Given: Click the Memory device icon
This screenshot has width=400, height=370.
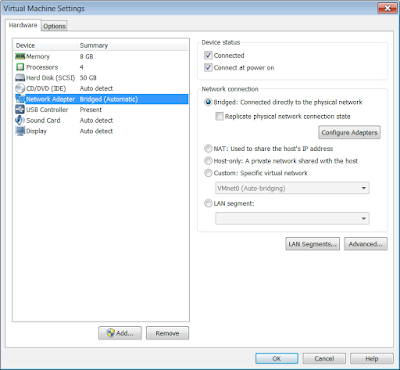Looking at the screenshot, I should point(20,56).
